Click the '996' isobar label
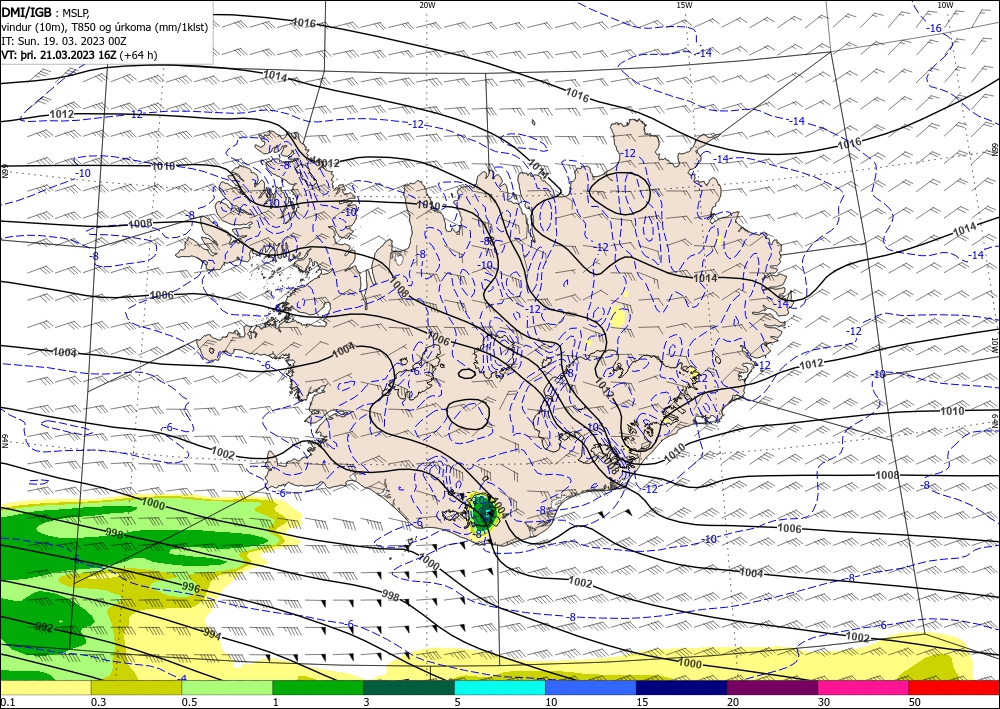 tap(191, 588)
